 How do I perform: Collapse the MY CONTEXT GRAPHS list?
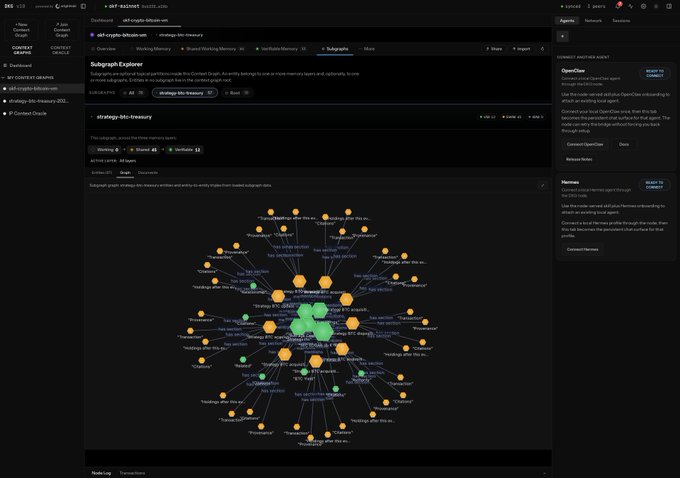(x=3, y=78)
